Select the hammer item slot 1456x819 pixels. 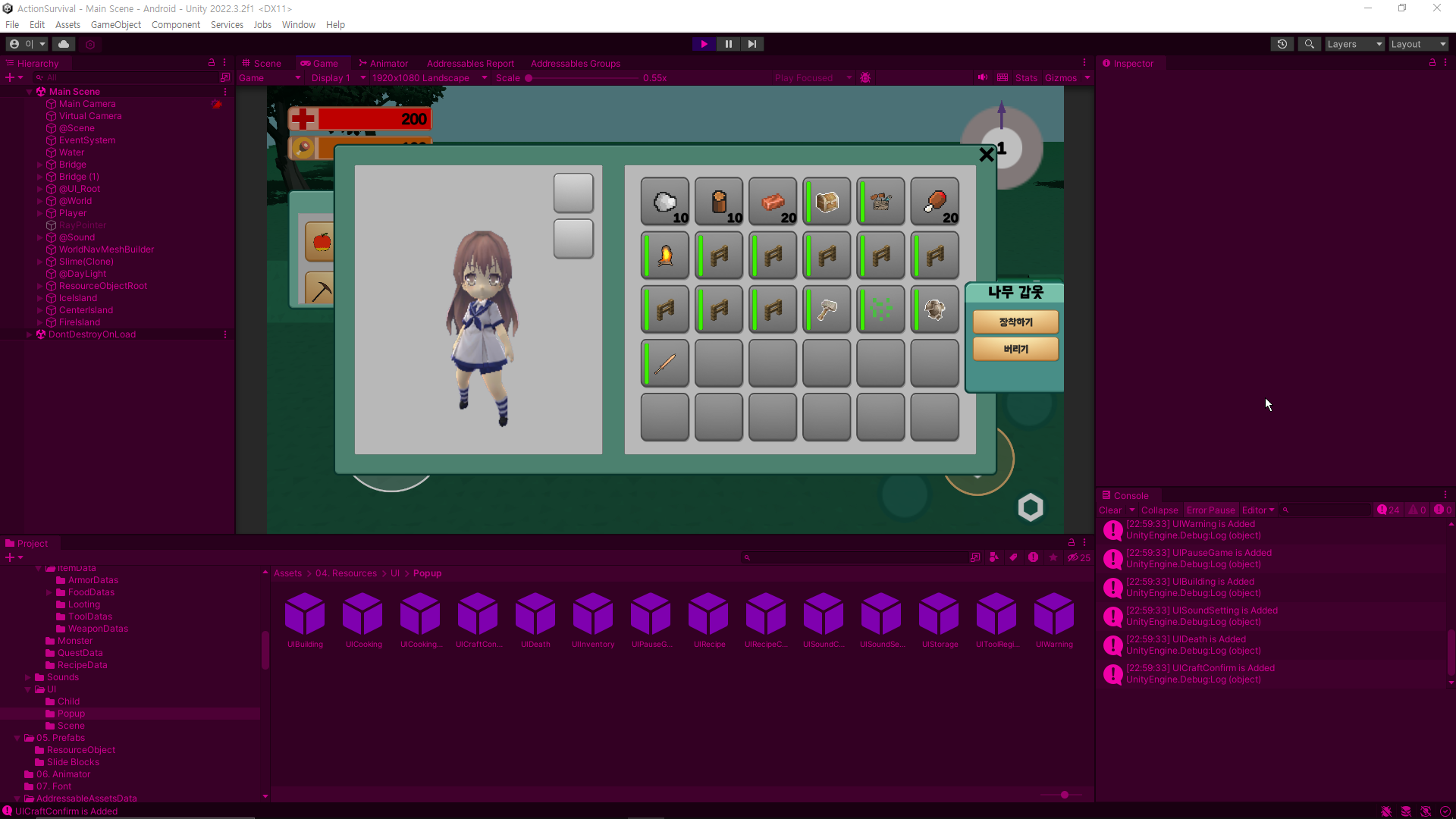coord(827,309)
